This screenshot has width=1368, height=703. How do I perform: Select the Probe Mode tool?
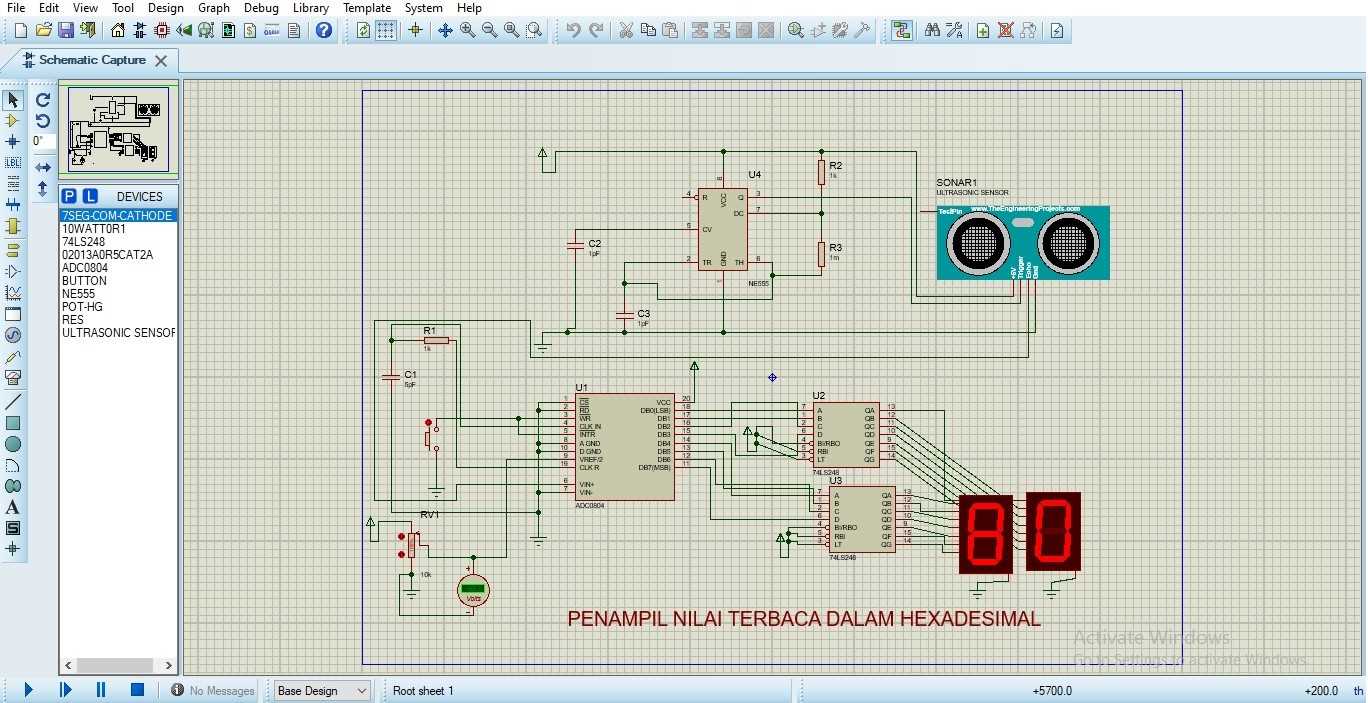pyautogui.click(x=13, y=356)
